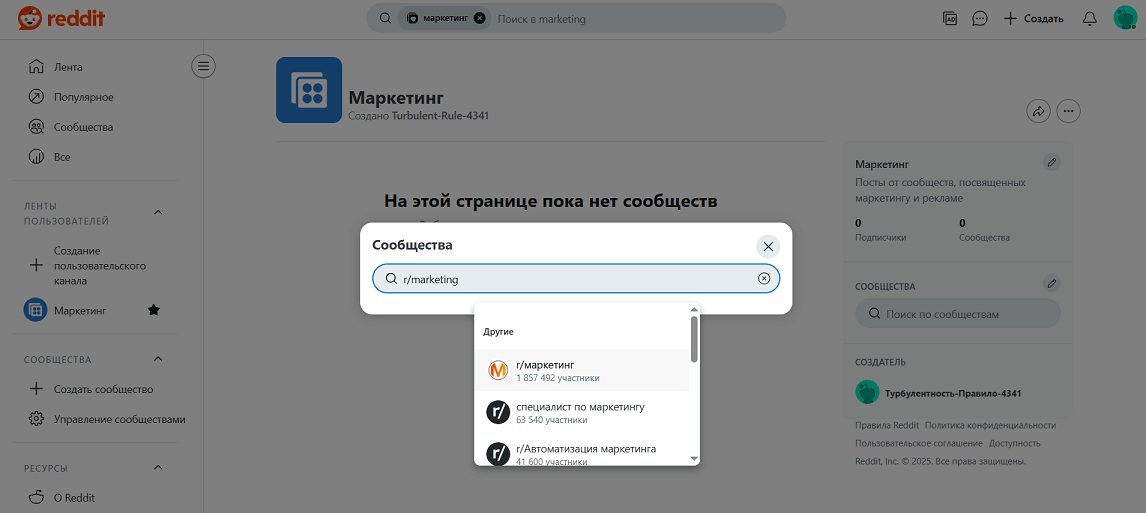Open the three-dots more options button
Screen dimensions: 1146x513
[x=1069, y=111]
